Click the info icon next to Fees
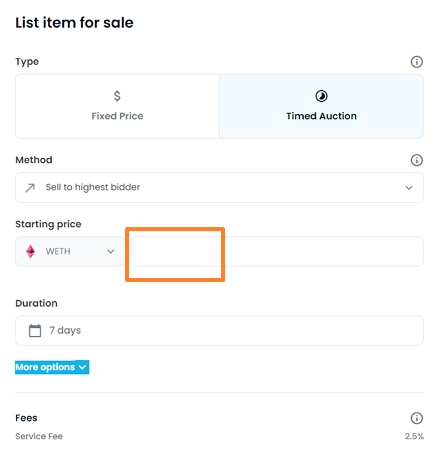 416,418
